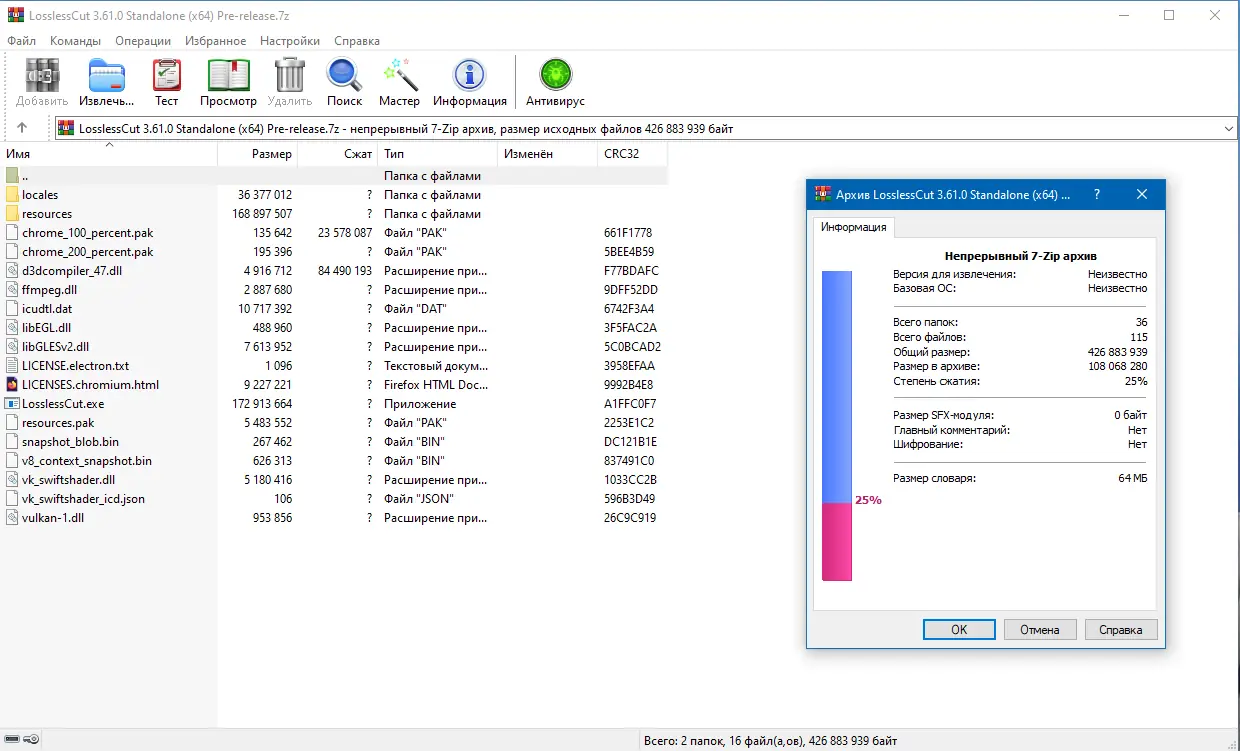The width and height of the screenshot is (1240, 751).
Task: Click the Отмена button
Action: coord(1040,630)
